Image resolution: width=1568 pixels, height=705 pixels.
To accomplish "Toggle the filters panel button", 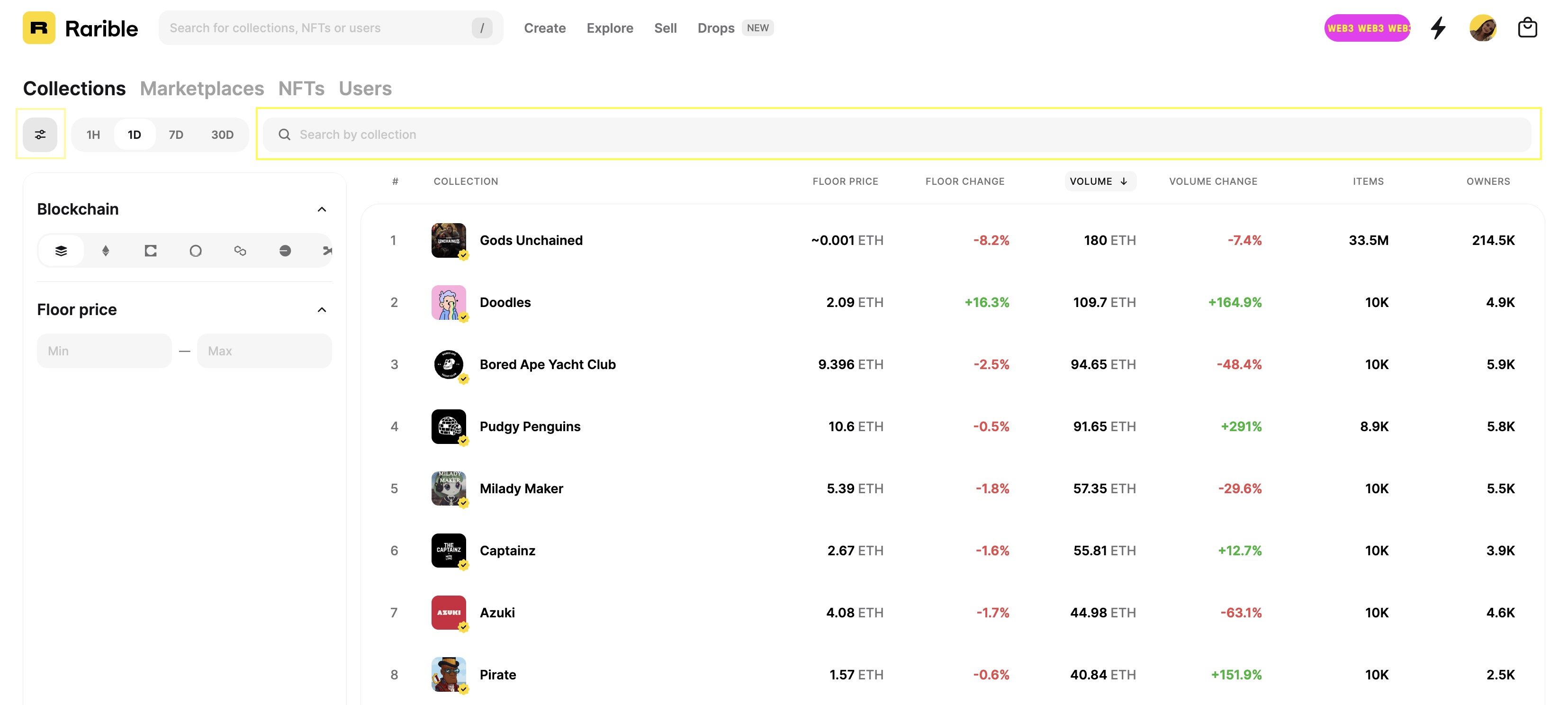I will coord(40,135).
